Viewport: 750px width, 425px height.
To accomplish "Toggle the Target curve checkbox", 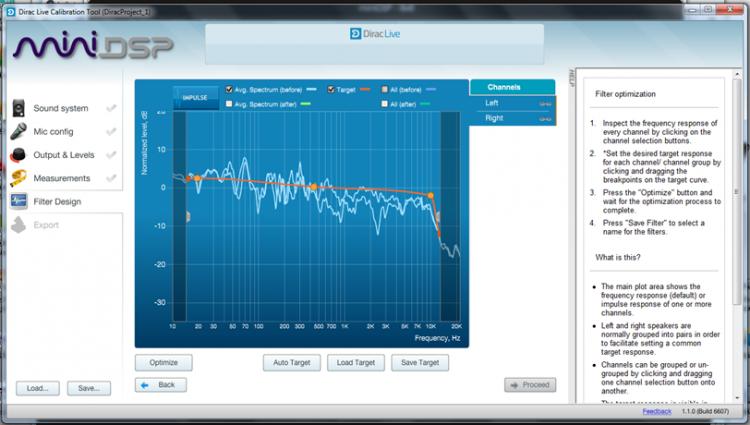I will click(x=331, y=89).
